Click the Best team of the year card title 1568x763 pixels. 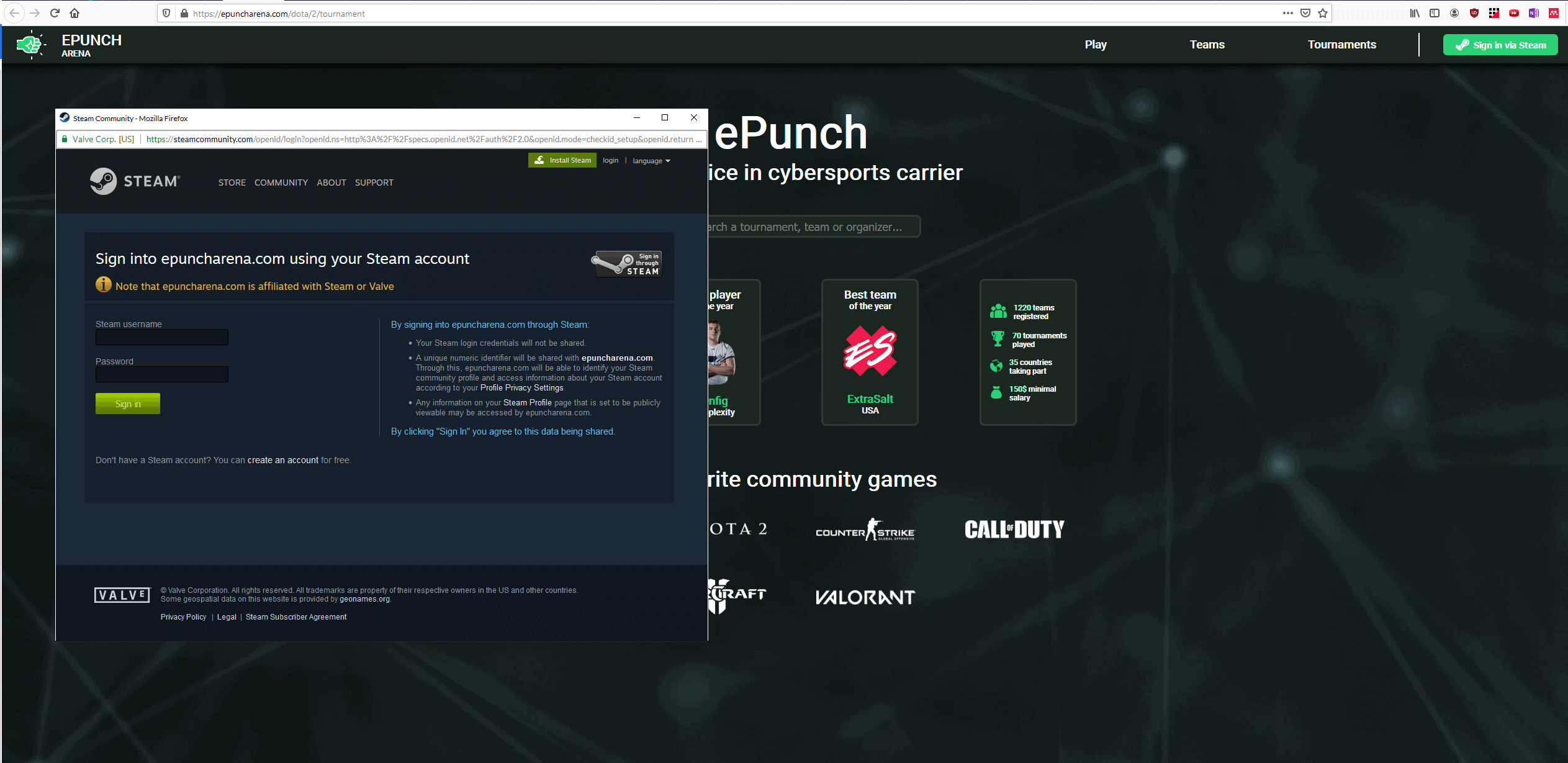[870, 300]
